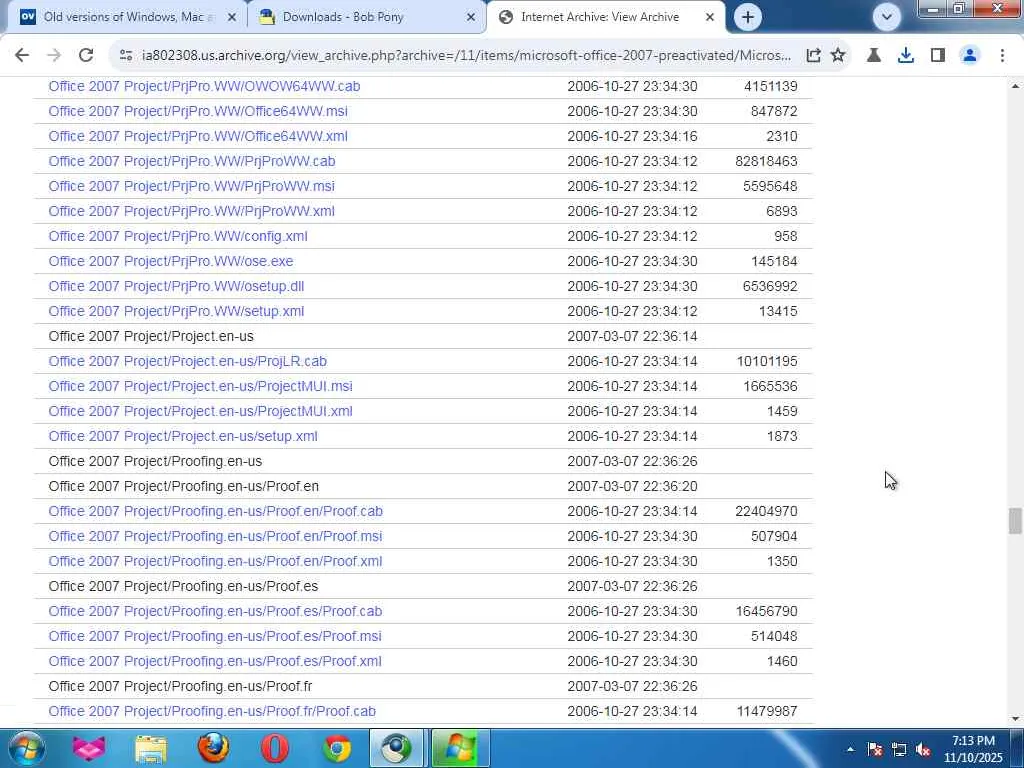Open Windows Start button
1024x768 pixels.
pos(26,748)
